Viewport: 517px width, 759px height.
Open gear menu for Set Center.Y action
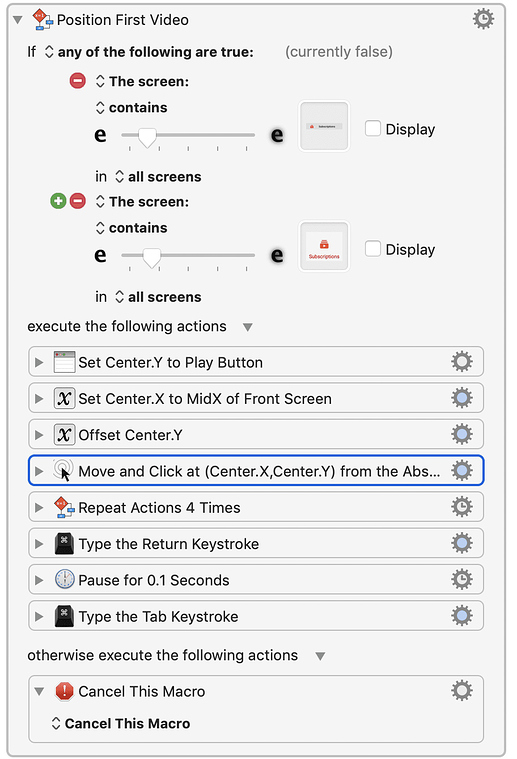click(x=461, y=362)
